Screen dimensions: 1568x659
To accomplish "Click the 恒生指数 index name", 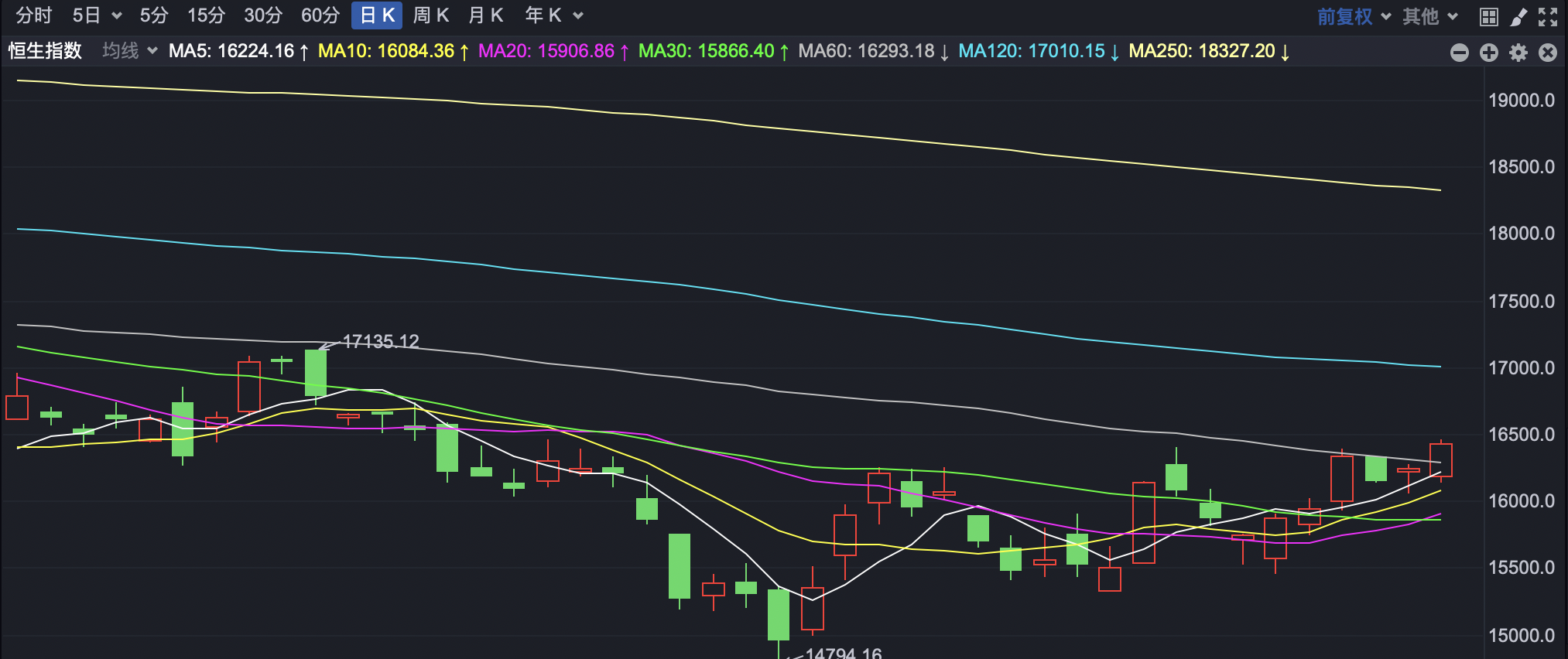I will pos(45,51).
